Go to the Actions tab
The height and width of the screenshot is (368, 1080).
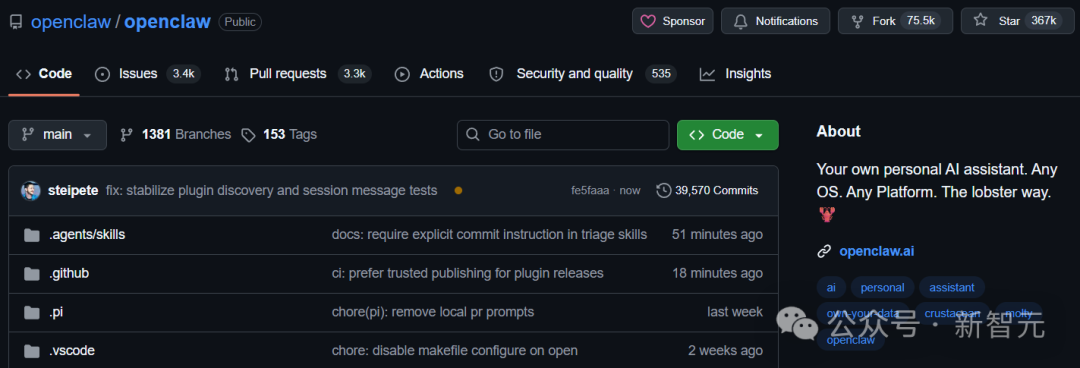pyautogui.click(x=428, y=74)
